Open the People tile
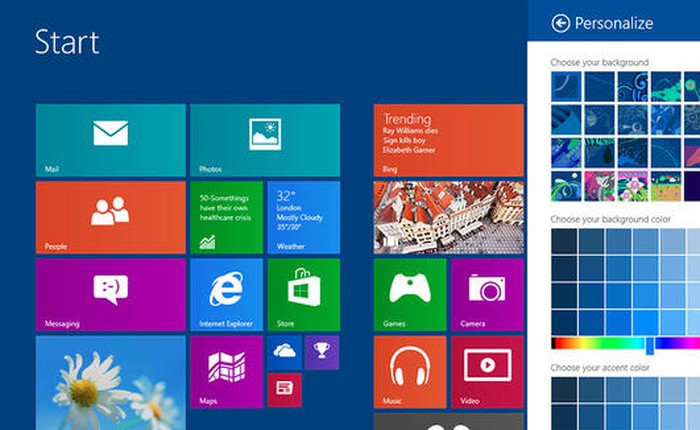Viewport: 700px width, 430px height. (111, 217)
